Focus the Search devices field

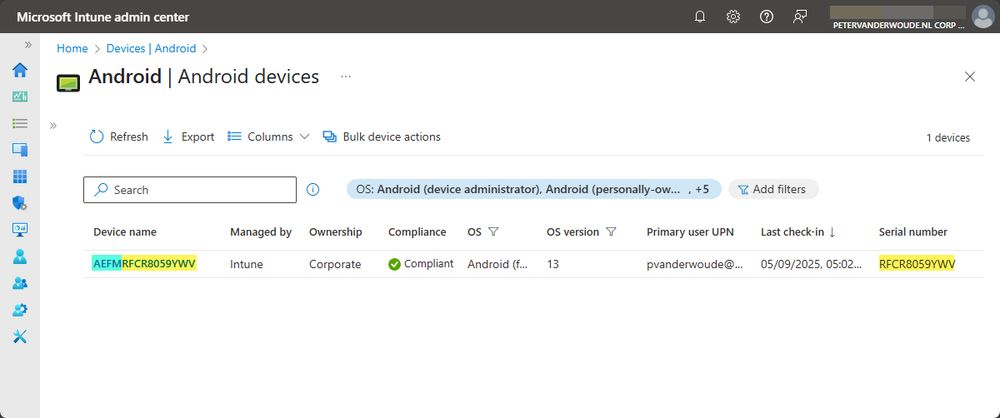pos(190,190)
